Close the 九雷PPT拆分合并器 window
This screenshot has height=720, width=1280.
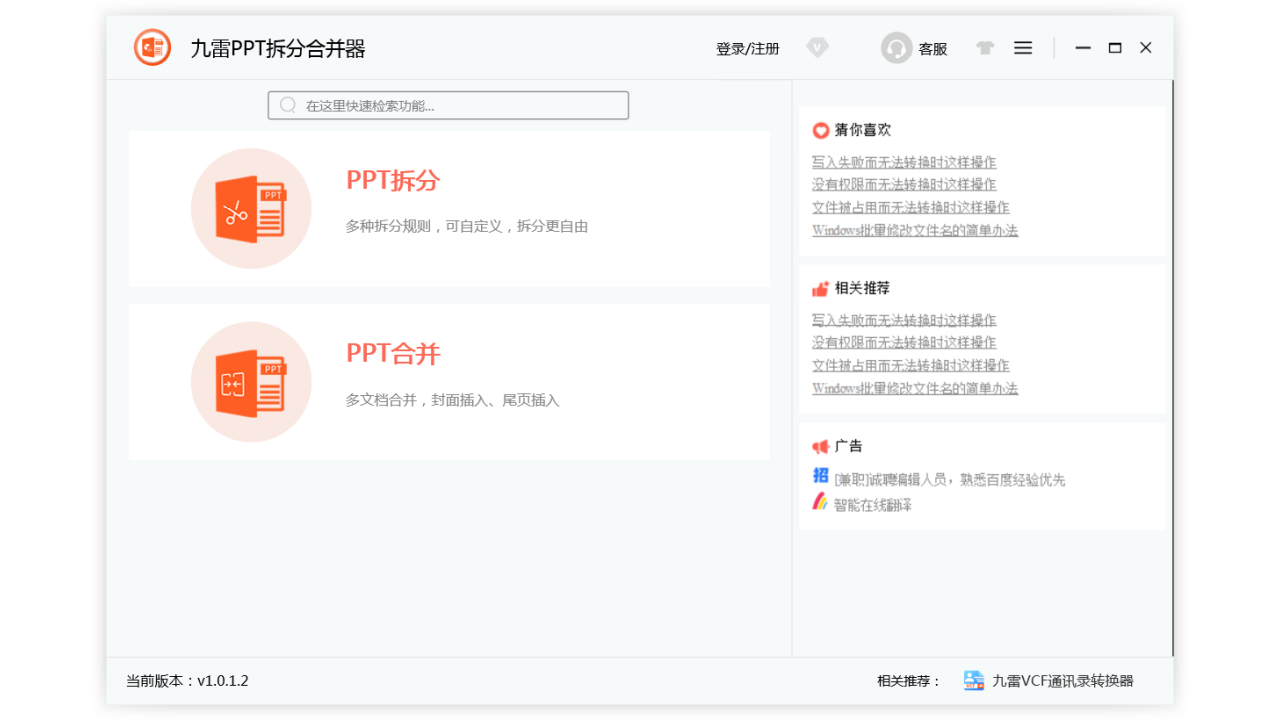1146,48
